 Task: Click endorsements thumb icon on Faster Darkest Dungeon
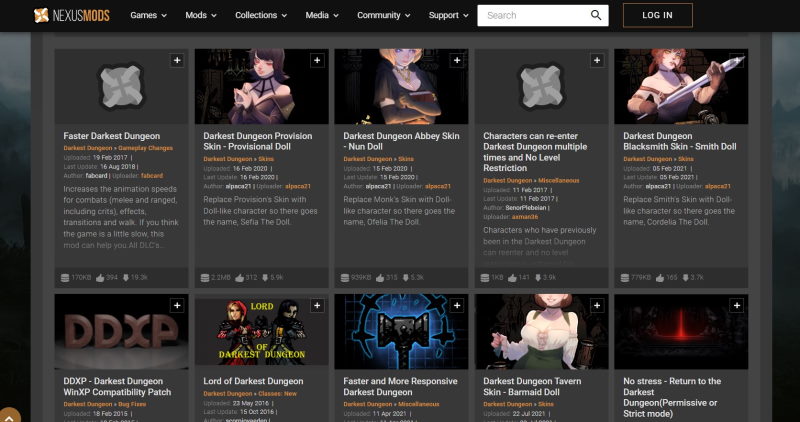(x=100, y=278)
